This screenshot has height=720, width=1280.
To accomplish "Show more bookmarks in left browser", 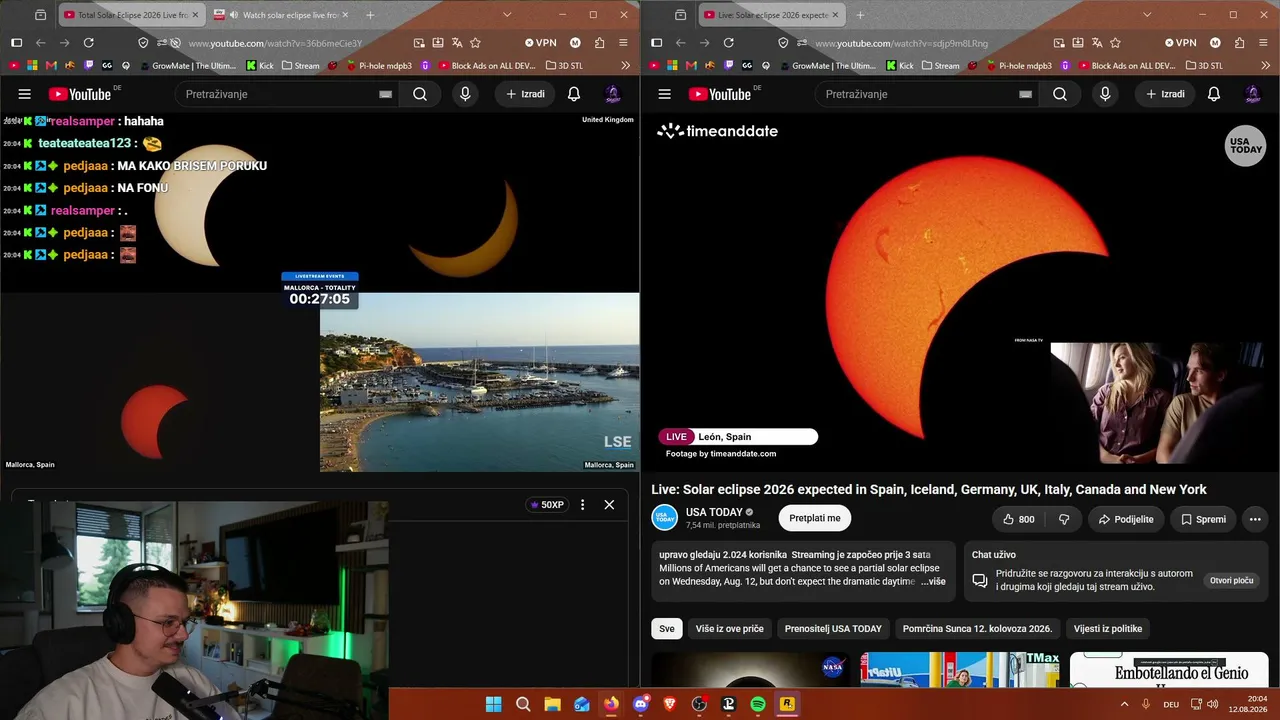I will [x=625, y=65].
